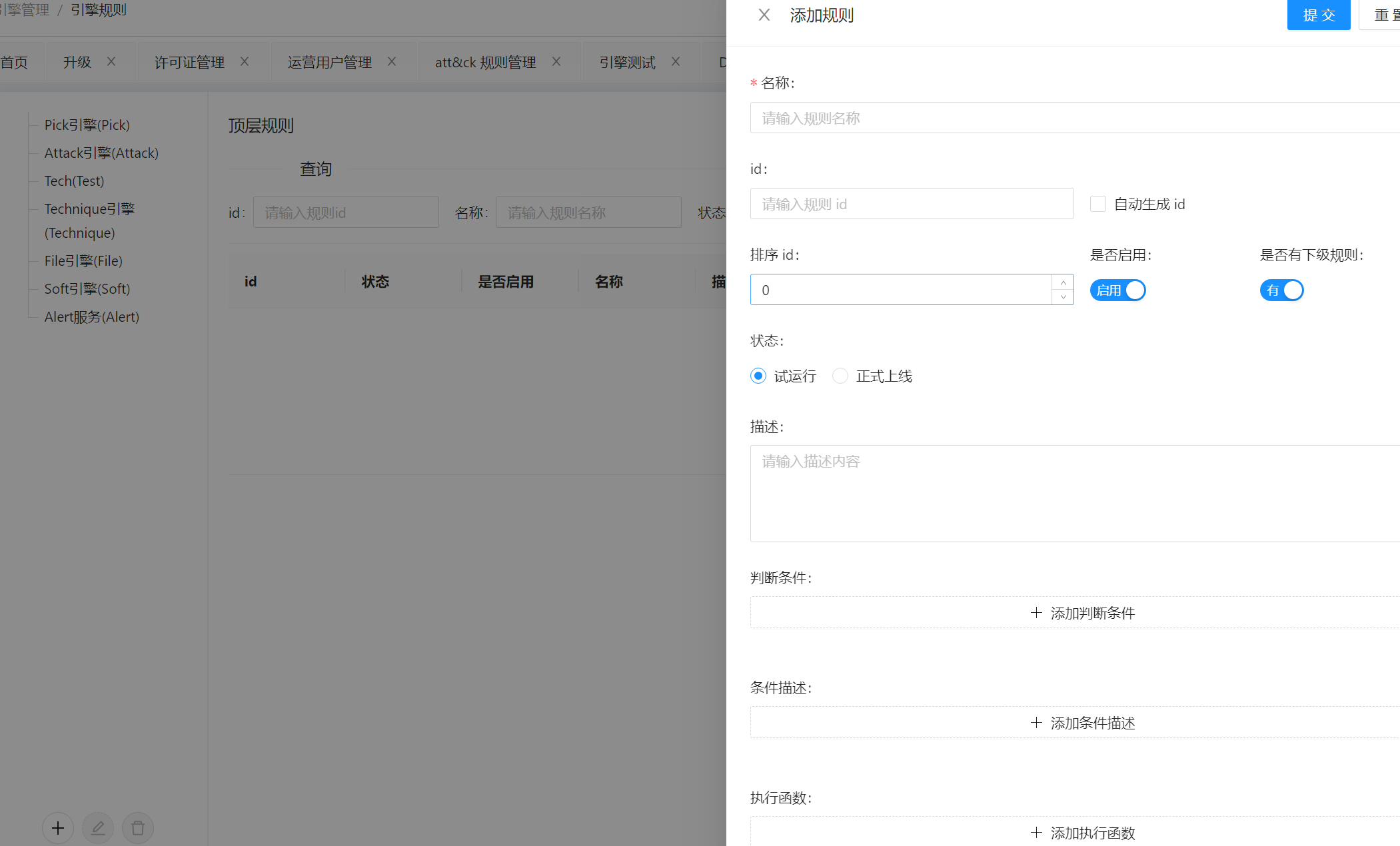This screenshot has width=1400, height=846.
Task: Click the 引擎规则 breadcrumb
Action: [98, 10]
